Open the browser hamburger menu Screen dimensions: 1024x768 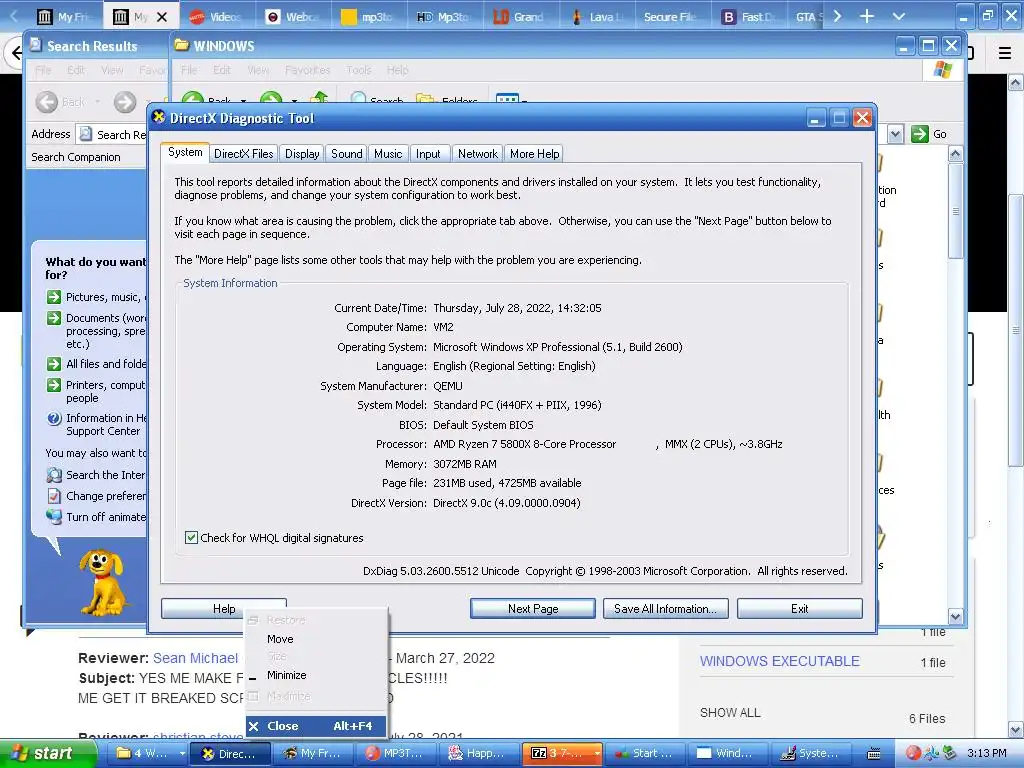(1004, 52)
